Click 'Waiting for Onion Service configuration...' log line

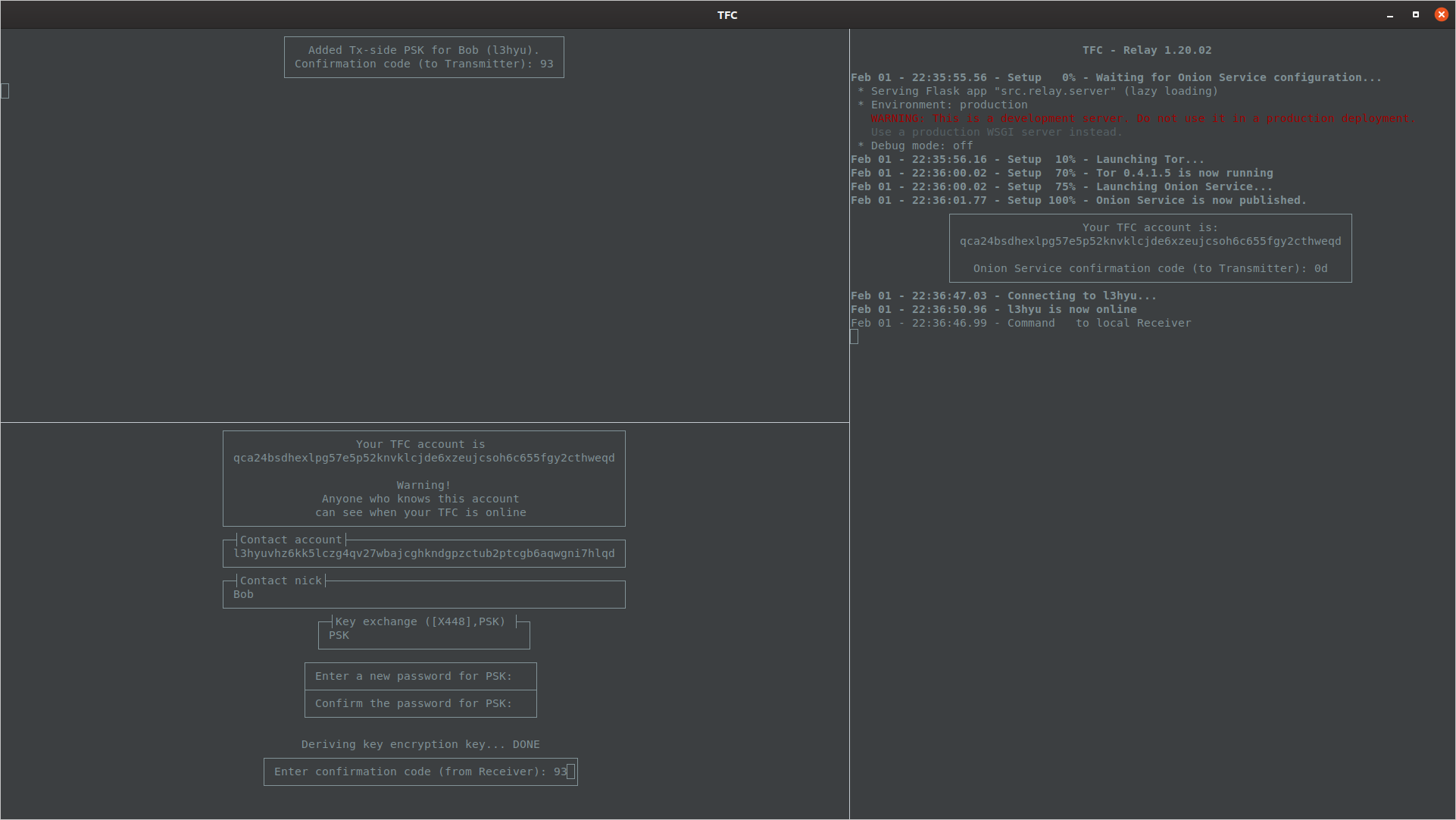click(x=1116, y=77)
